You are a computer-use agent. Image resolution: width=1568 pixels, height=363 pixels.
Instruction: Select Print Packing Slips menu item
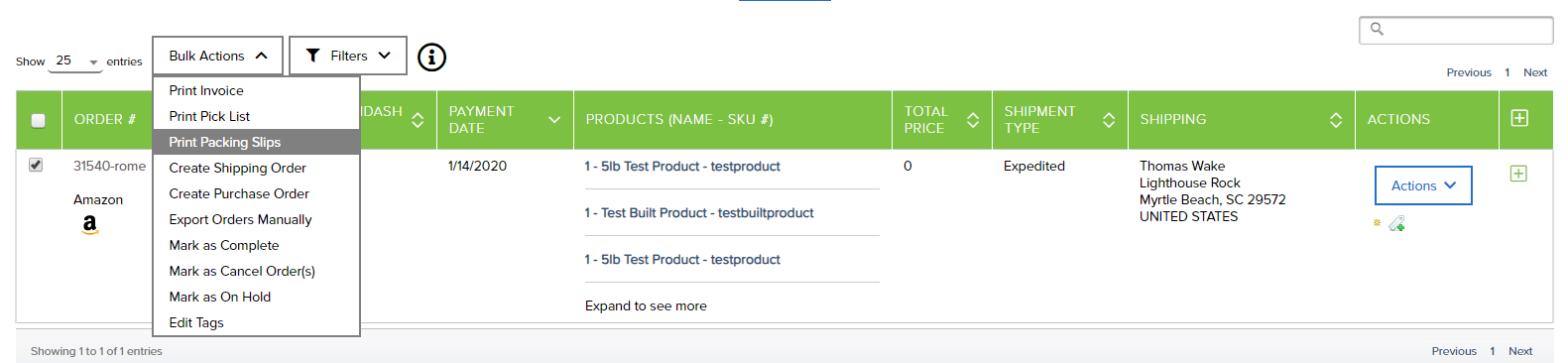pos(256,142)
